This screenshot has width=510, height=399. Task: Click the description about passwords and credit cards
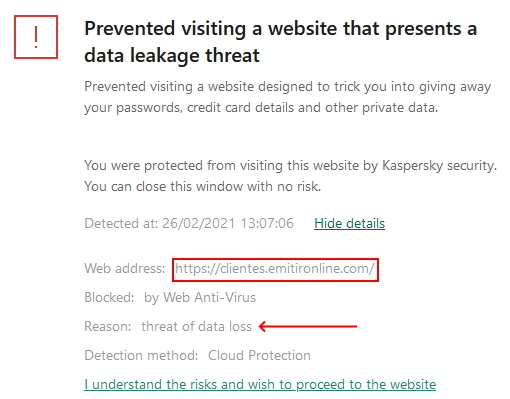(287, 97)
